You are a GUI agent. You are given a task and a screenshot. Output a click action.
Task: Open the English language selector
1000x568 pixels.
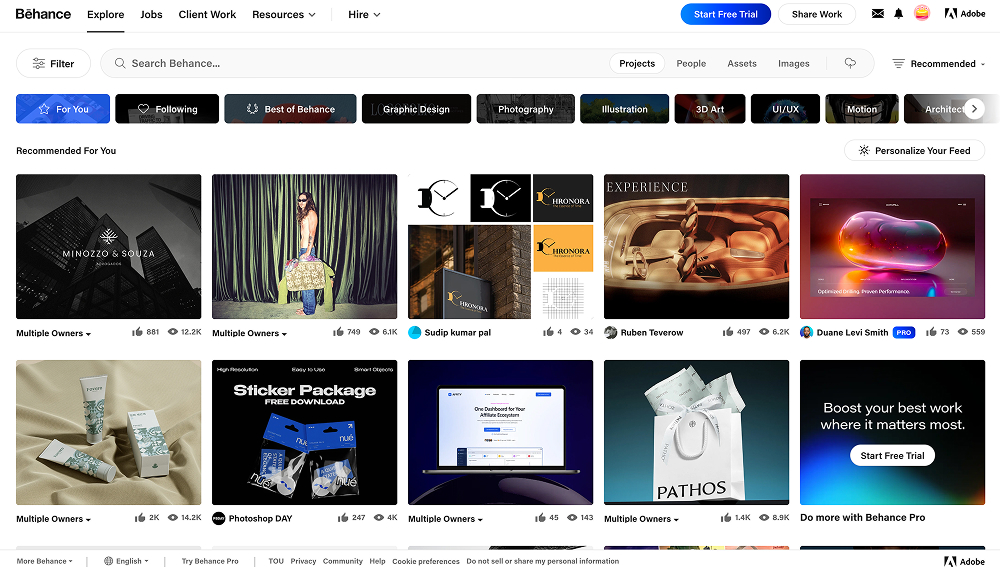126,561
